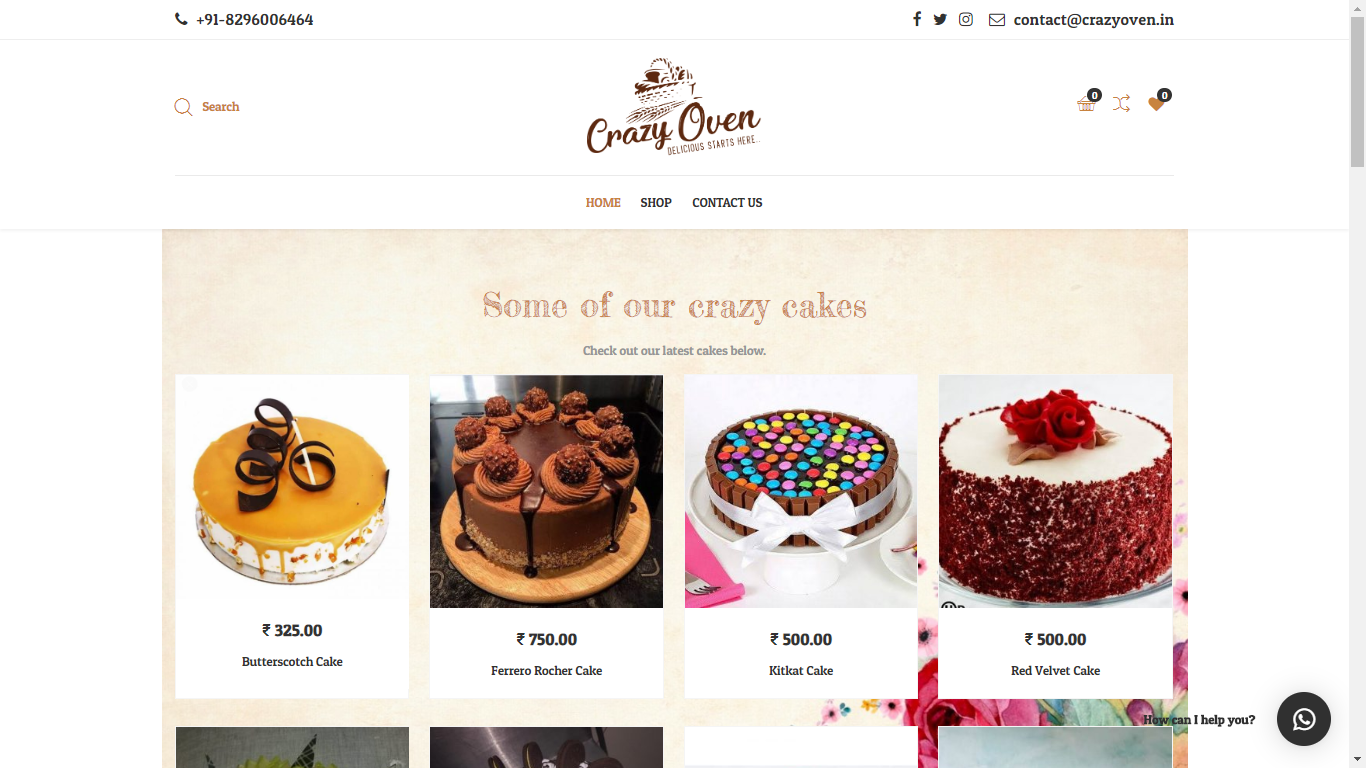This screenshot has width=1366, height=768.
Task: Click the page vertical scrollbar thumb
Action: point(1357,84)
